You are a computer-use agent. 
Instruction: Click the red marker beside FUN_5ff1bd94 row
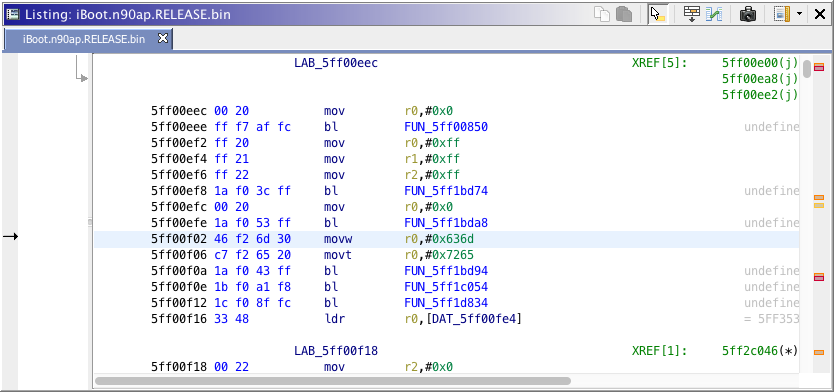pyautogui.click(x=819, y=277)
